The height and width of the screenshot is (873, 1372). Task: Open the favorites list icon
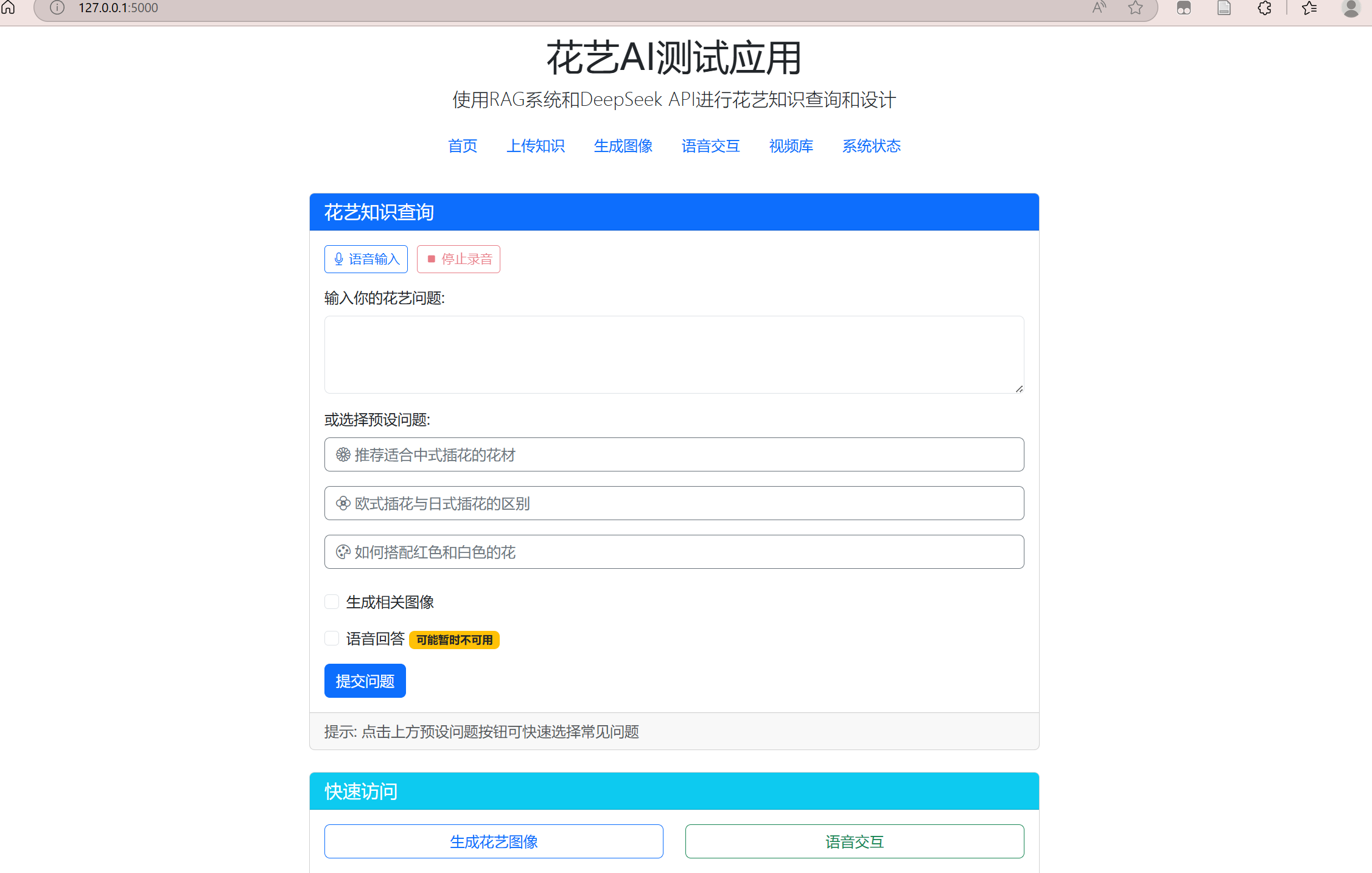tap(1309, 8)
